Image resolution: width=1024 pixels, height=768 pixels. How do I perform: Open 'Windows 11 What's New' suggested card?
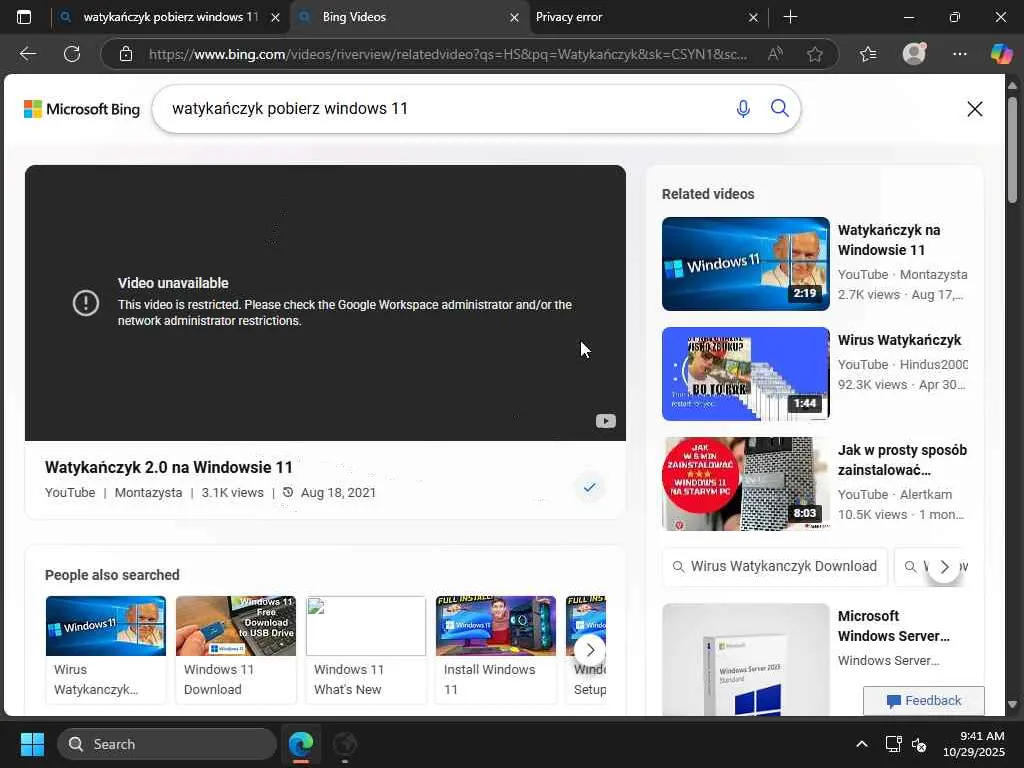(366, 649)
